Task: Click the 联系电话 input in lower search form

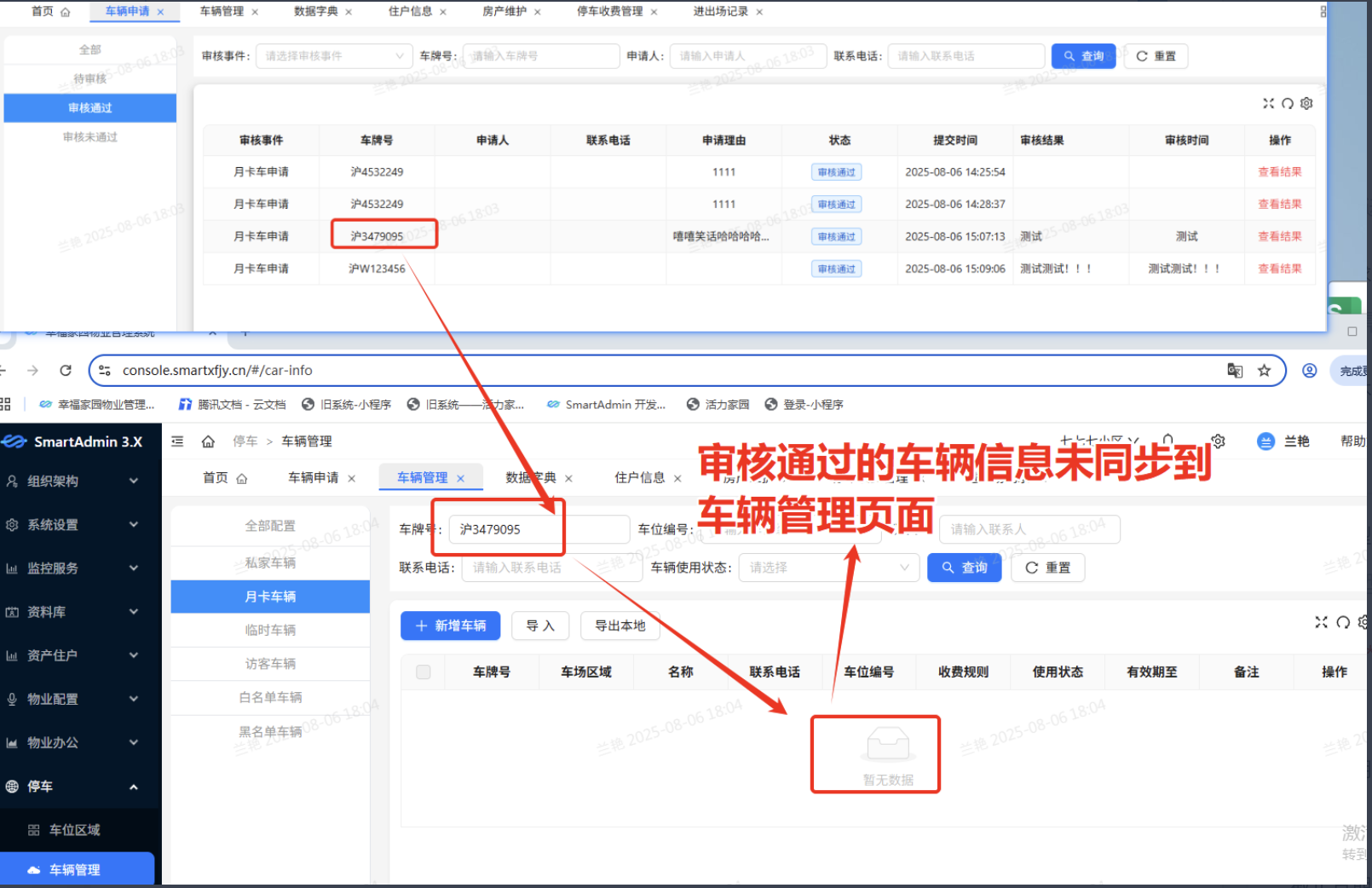Action: tap(551, 568)
